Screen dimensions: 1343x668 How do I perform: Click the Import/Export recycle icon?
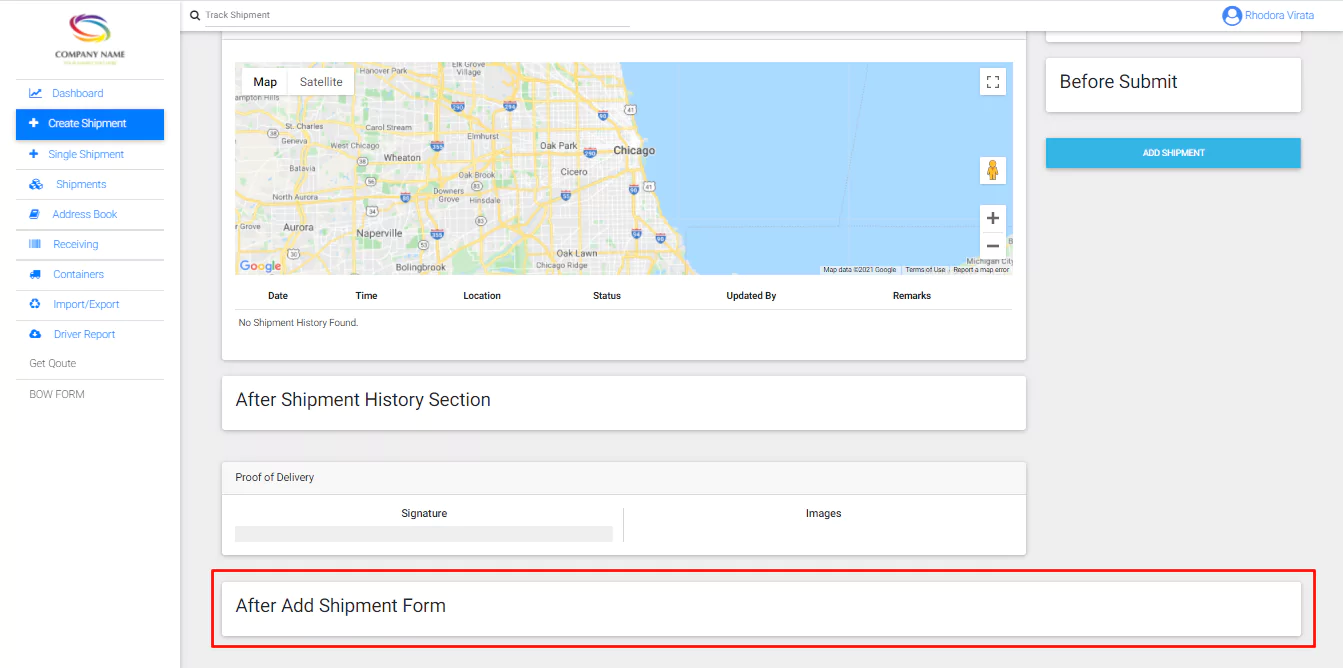(35, 304)
